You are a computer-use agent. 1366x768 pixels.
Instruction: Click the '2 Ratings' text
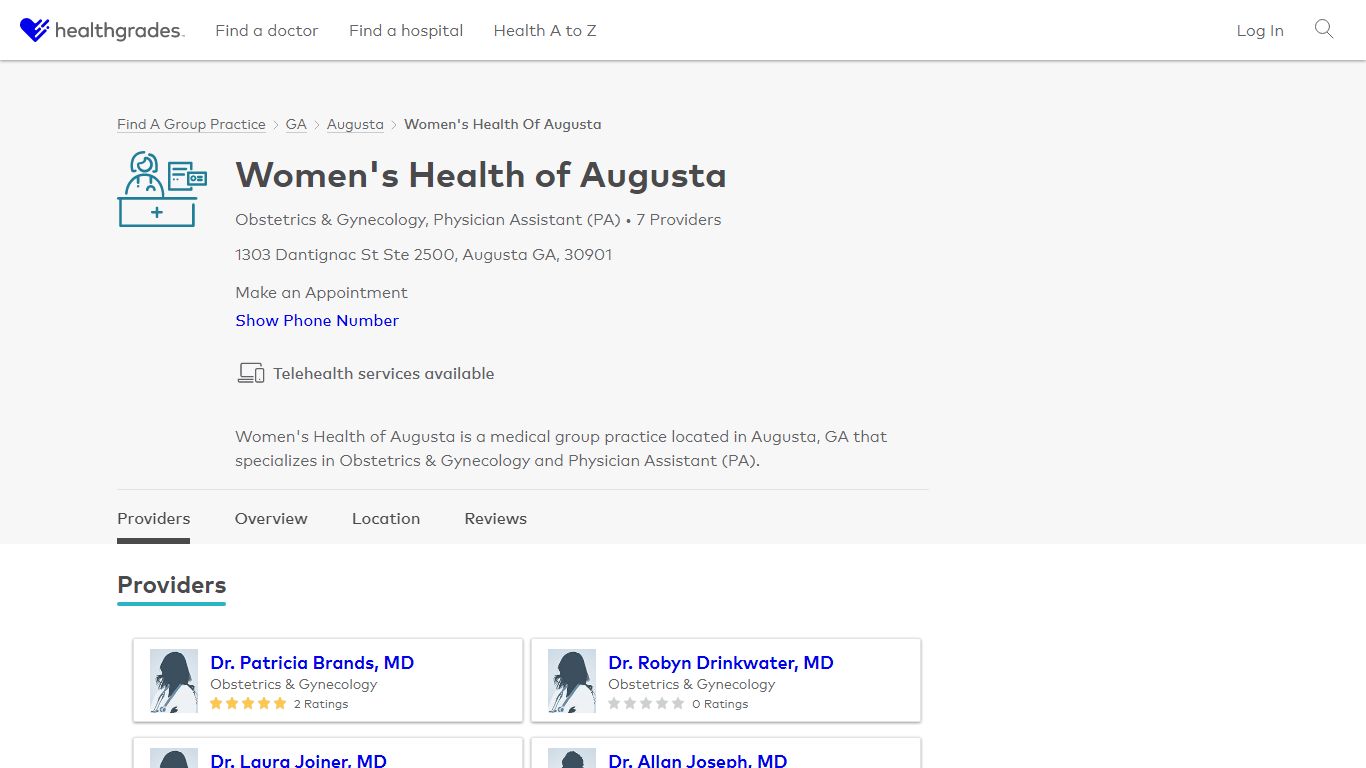click(321, 704)
